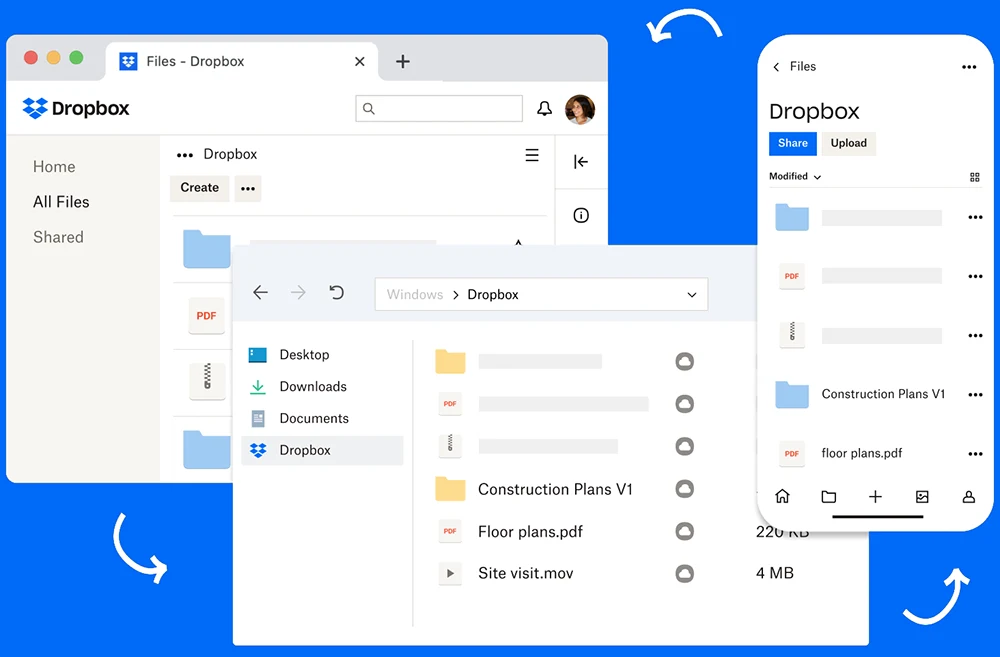Switch to grid view icon on mobile
Viewport: 1000px width, 657px height.
[x=974, y=177]
